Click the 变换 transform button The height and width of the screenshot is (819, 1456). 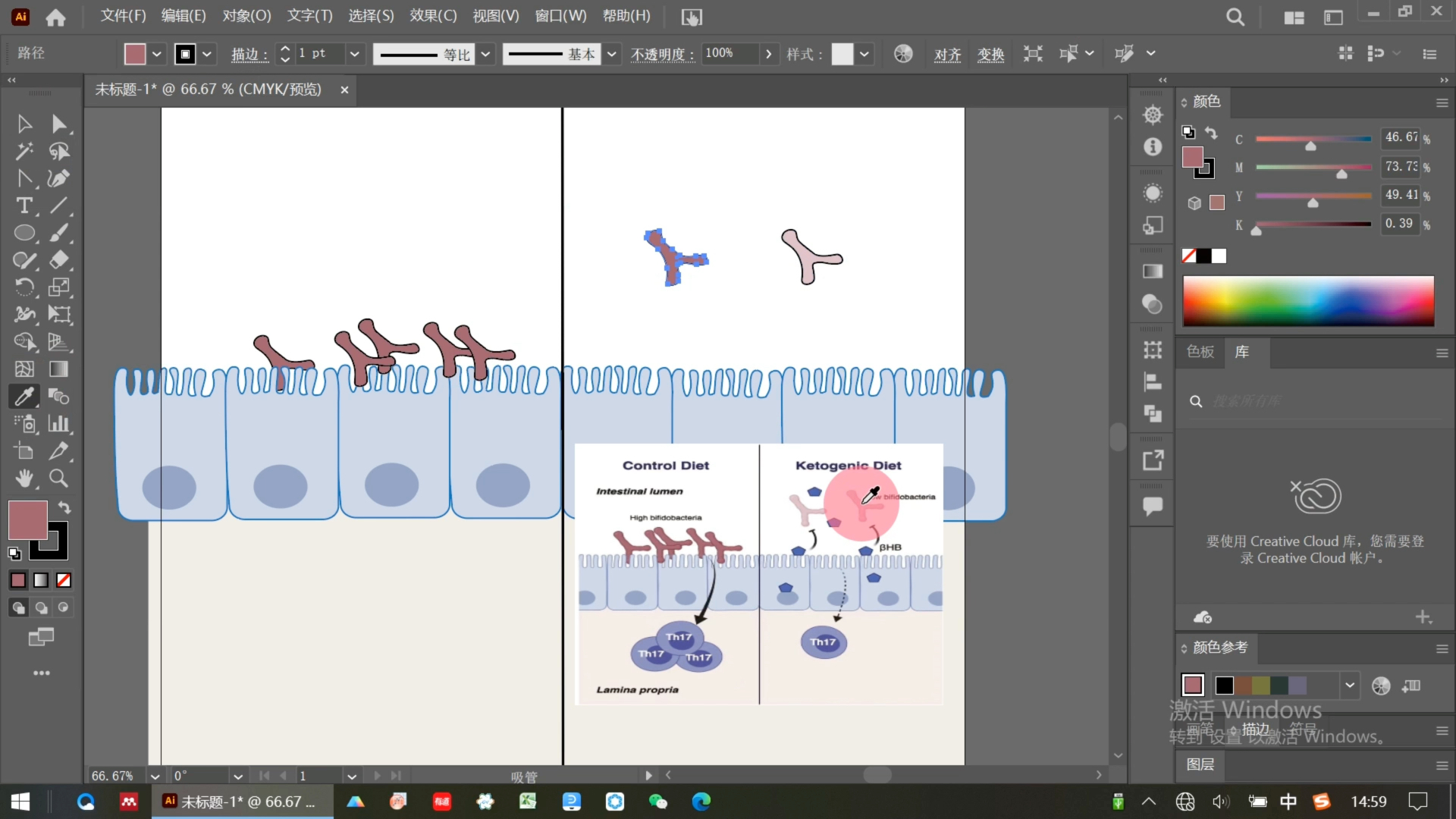990,55
